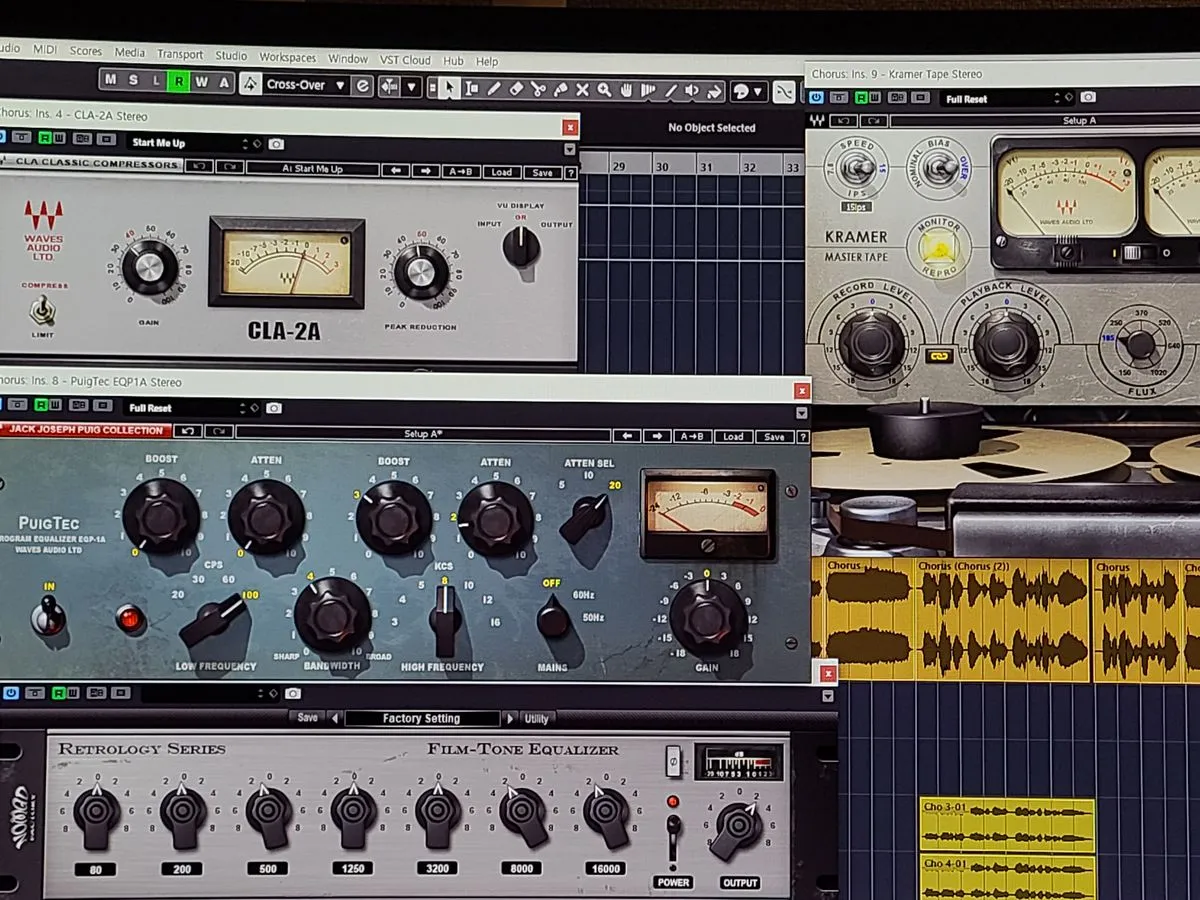Select the Scissors split tool

click(x=538, y=89)
